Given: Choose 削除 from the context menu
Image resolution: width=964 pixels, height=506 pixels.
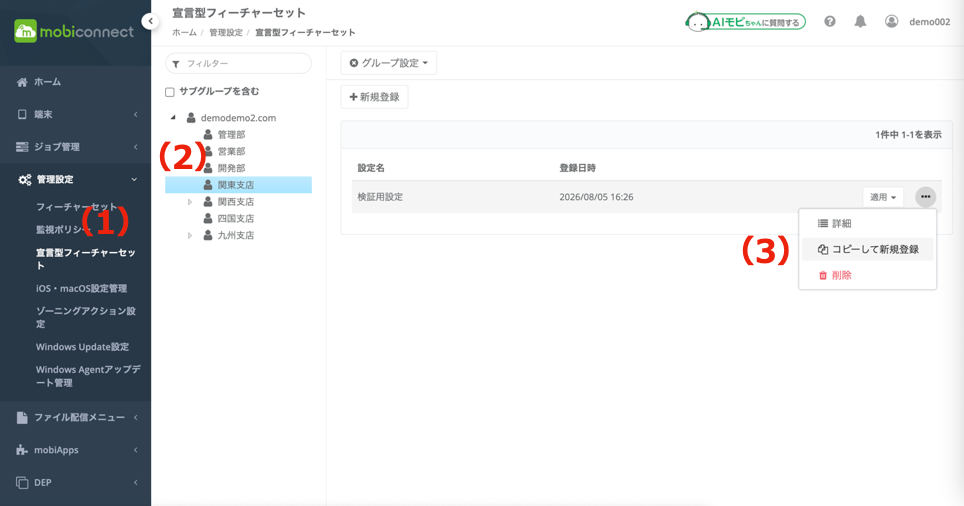Looking at the screenshot, I should tap(867, 275).
